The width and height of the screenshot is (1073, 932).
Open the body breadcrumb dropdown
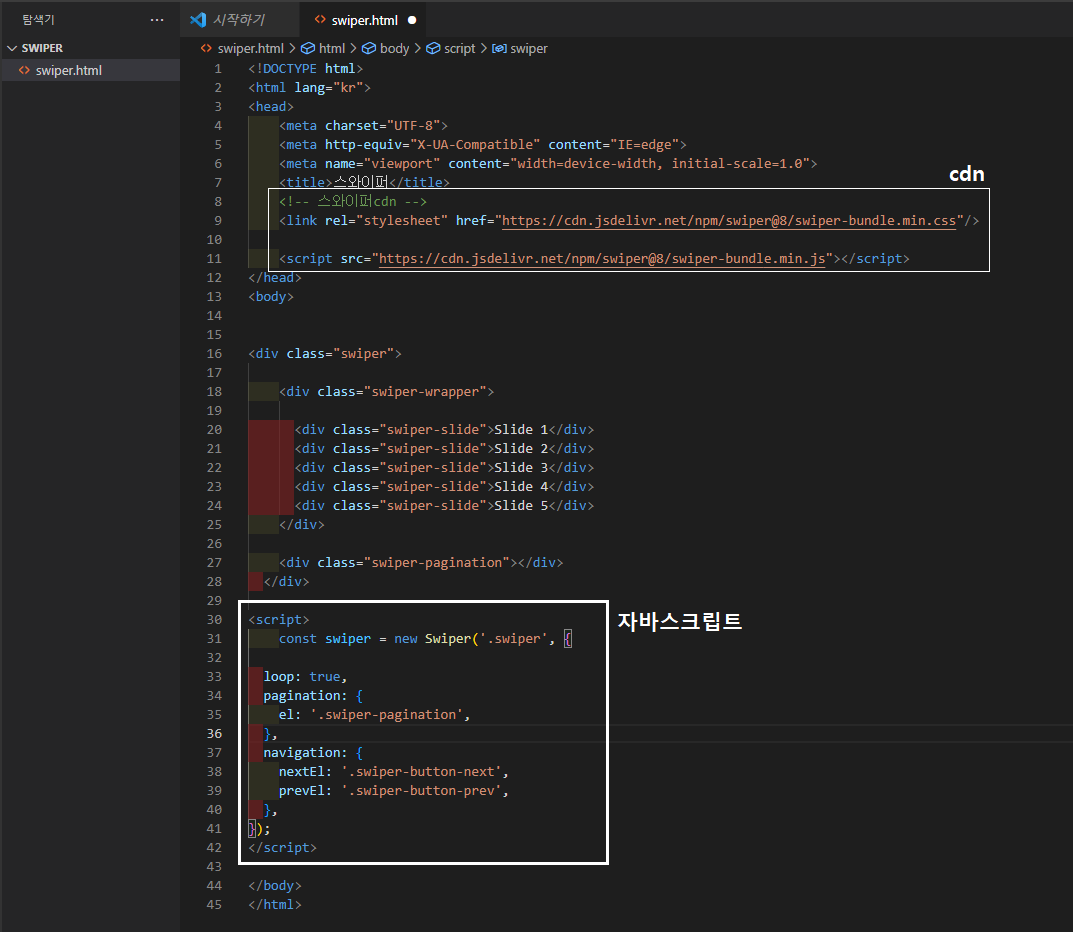click(x=394, y=48)
